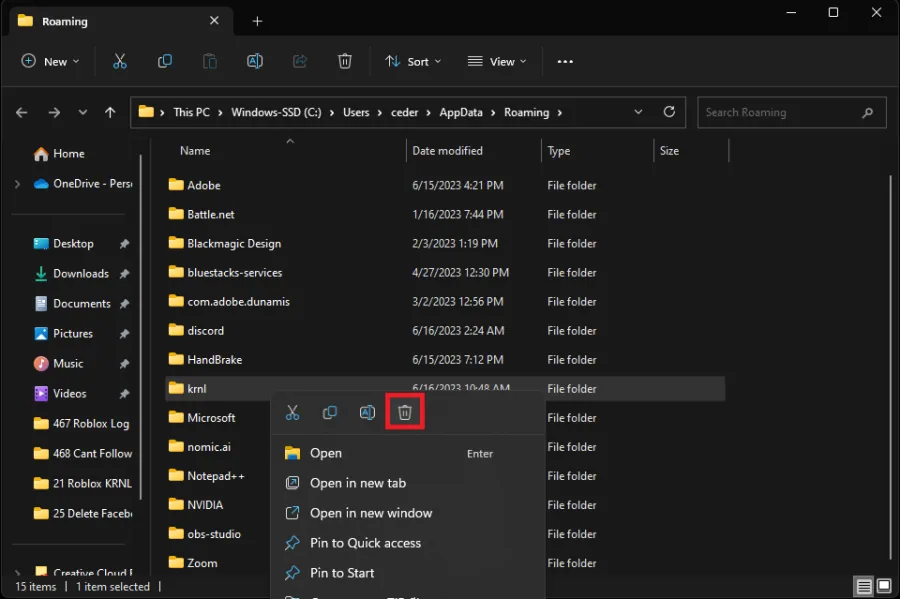
Task: Click the Search Roaming field
Action: (x=791, y=112)
